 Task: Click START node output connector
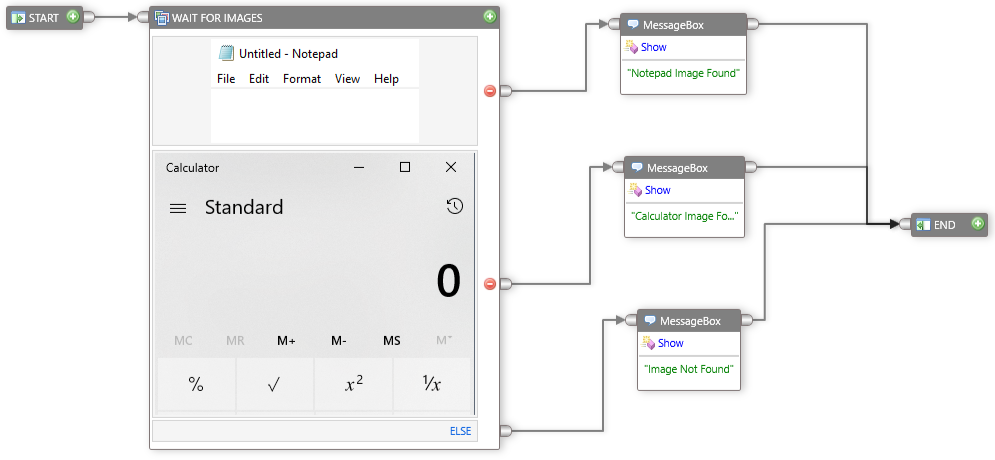[89, 18]
